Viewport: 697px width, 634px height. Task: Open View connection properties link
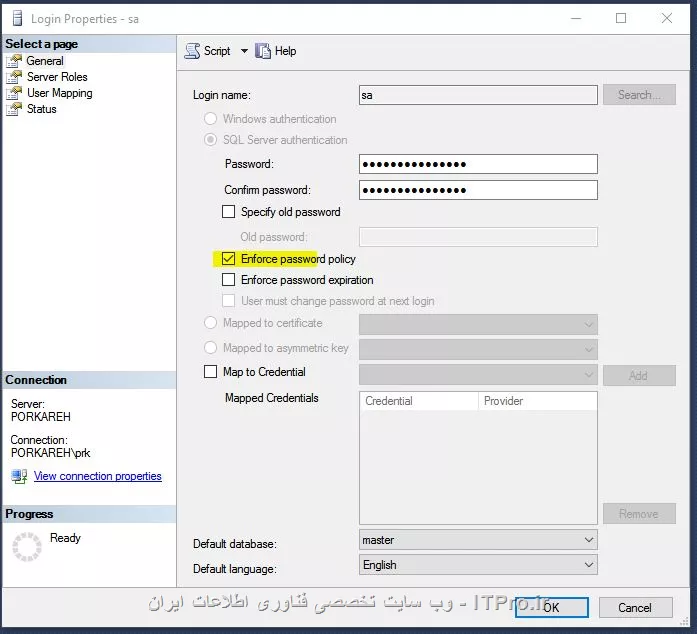coord(98,476)
